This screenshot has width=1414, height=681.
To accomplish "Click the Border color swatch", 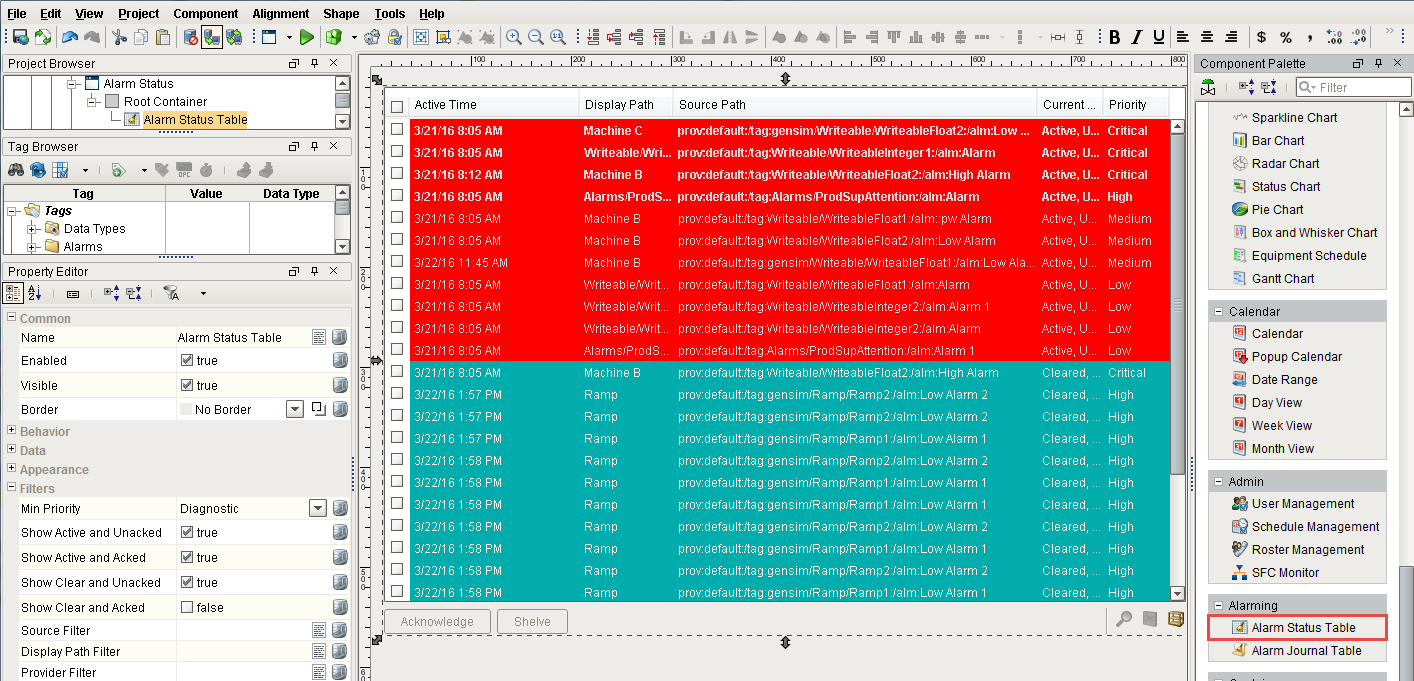I will pyautogui.click(x=186, y=409).
